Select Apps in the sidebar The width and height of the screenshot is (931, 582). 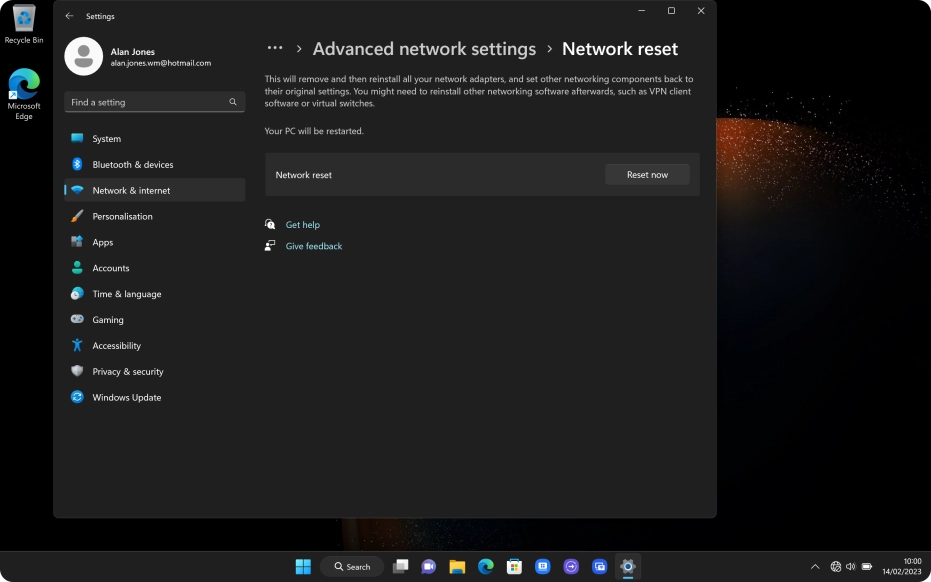102,243
